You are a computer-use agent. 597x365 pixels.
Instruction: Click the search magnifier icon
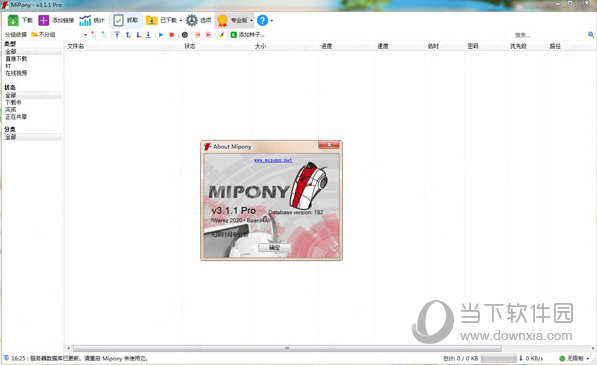click(x=591, y=35)
